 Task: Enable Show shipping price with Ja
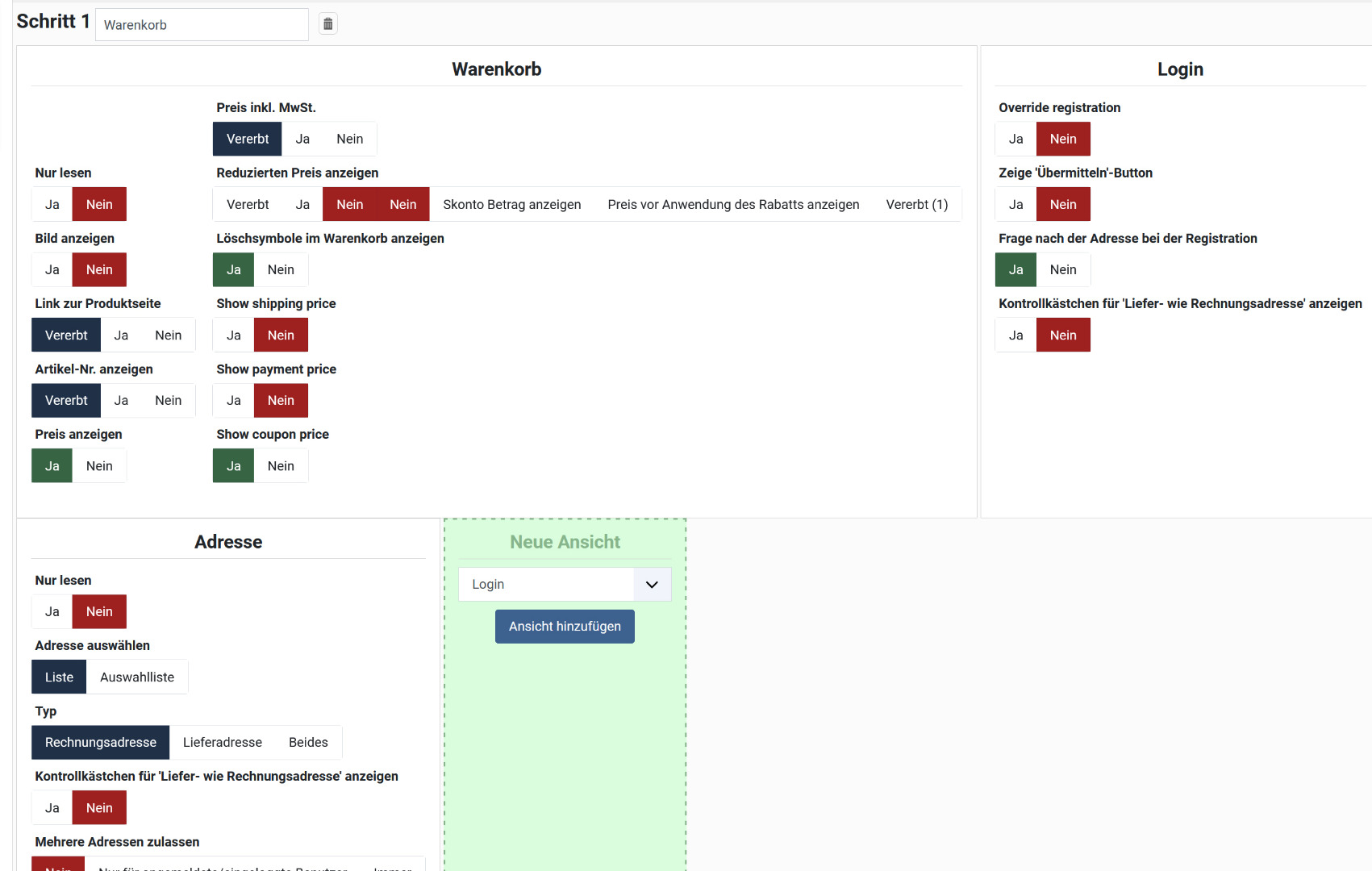tap(234, 335)
